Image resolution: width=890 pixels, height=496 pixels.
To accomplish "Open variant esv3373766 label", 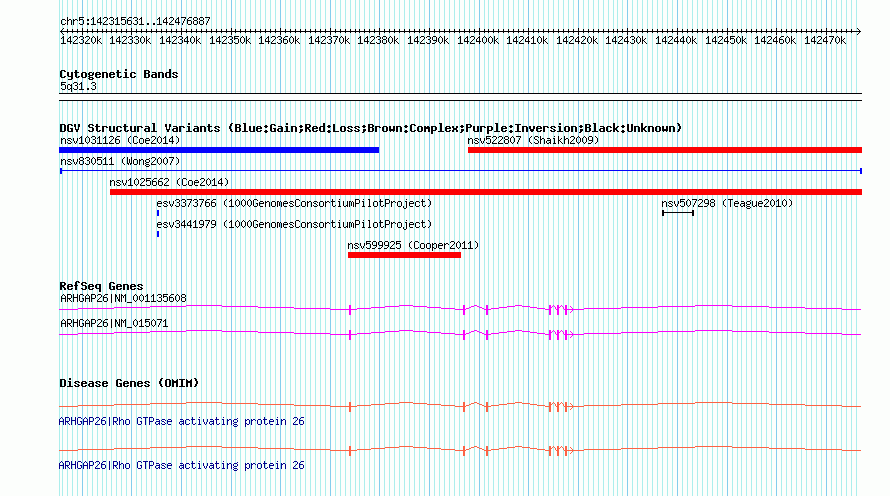I will [x=294, y=203].
